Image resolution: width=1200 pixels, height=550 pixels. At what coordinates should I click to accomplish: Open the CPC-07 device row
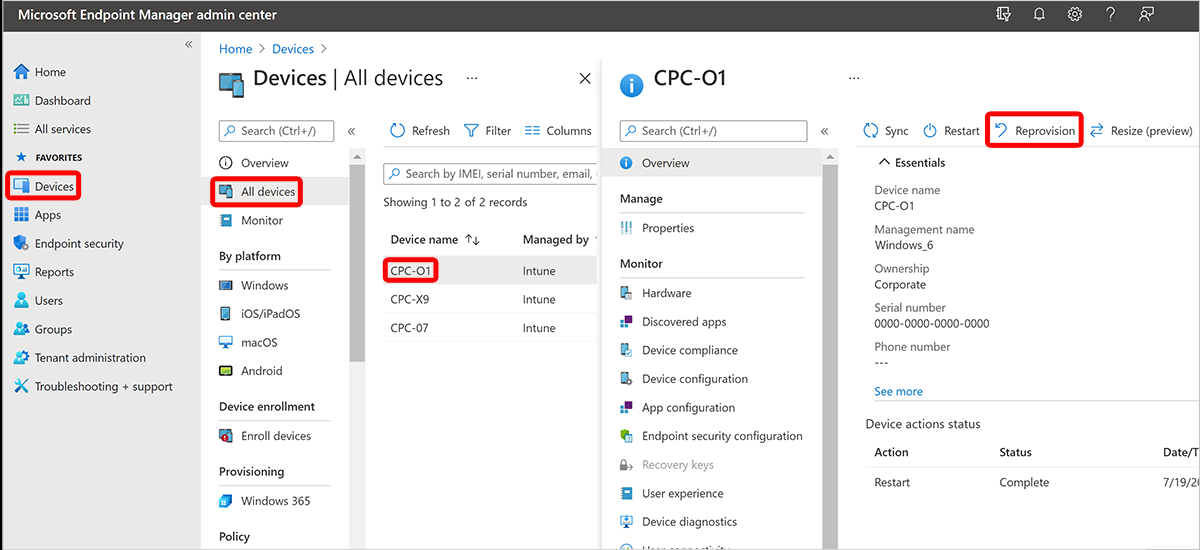click(490, 328)
